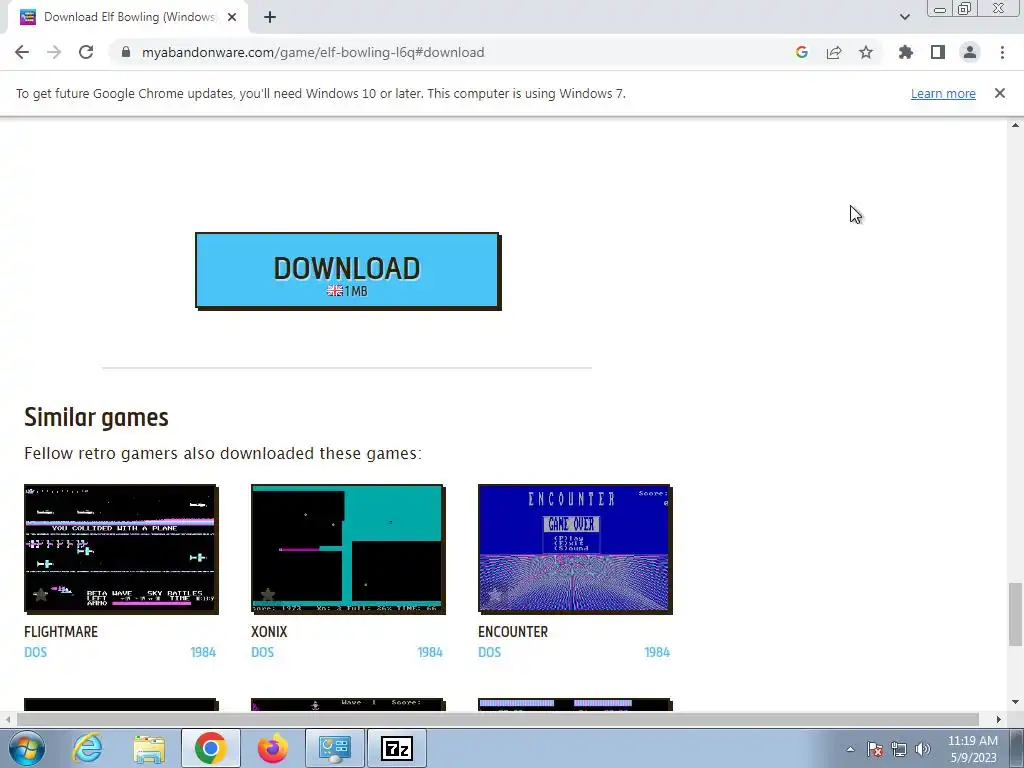Click the horizontal scroll left arrow
This screenshot has width=1024, height=768.
[x=8, y=719]
